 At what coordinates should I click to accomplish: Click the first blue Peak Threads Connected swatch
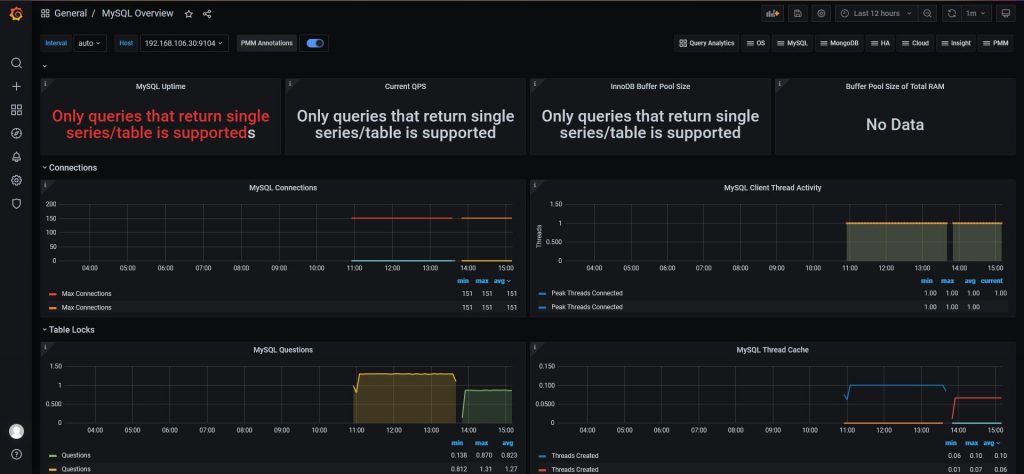(x=542, y=294)
